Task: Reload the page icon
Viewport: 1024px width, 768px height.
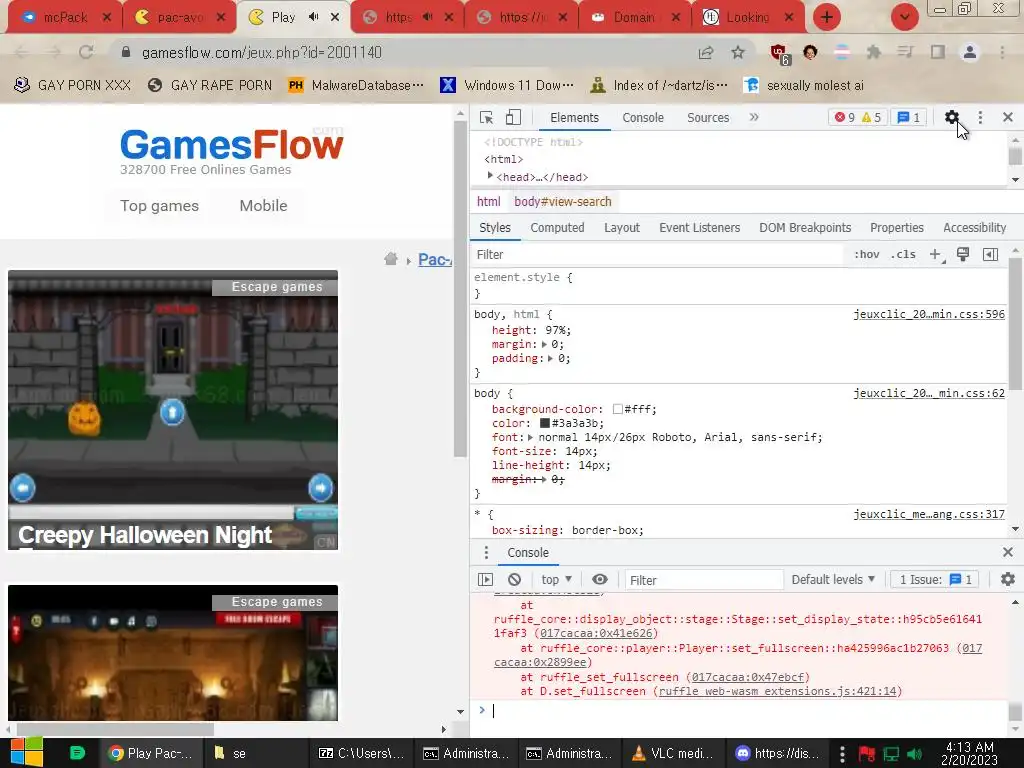Action: [x=86, y=52]
